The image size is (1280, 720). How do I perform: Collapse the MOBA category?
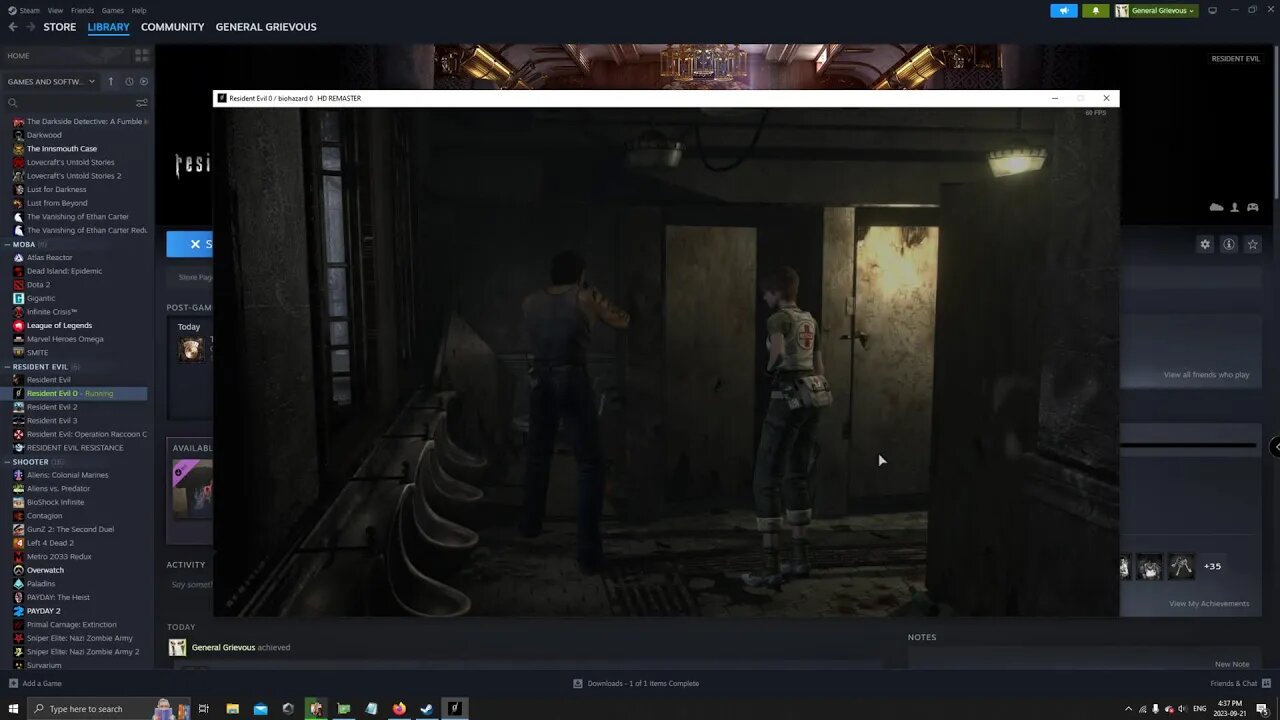(23, 244)
